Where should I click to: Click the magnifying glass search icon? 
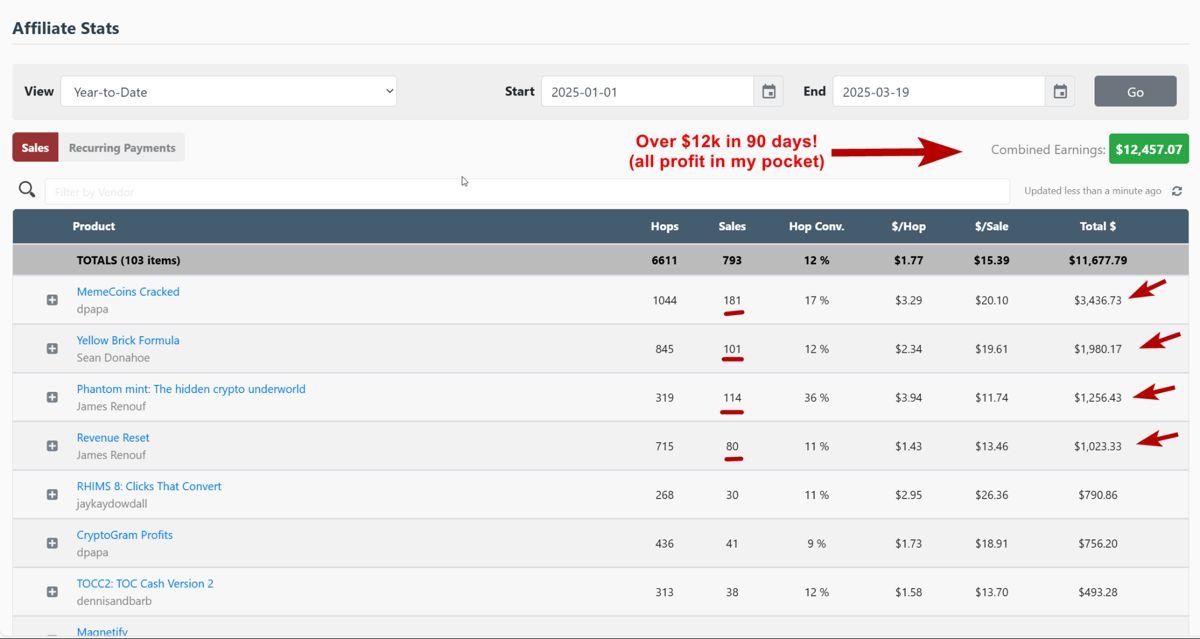pos(27,190)
